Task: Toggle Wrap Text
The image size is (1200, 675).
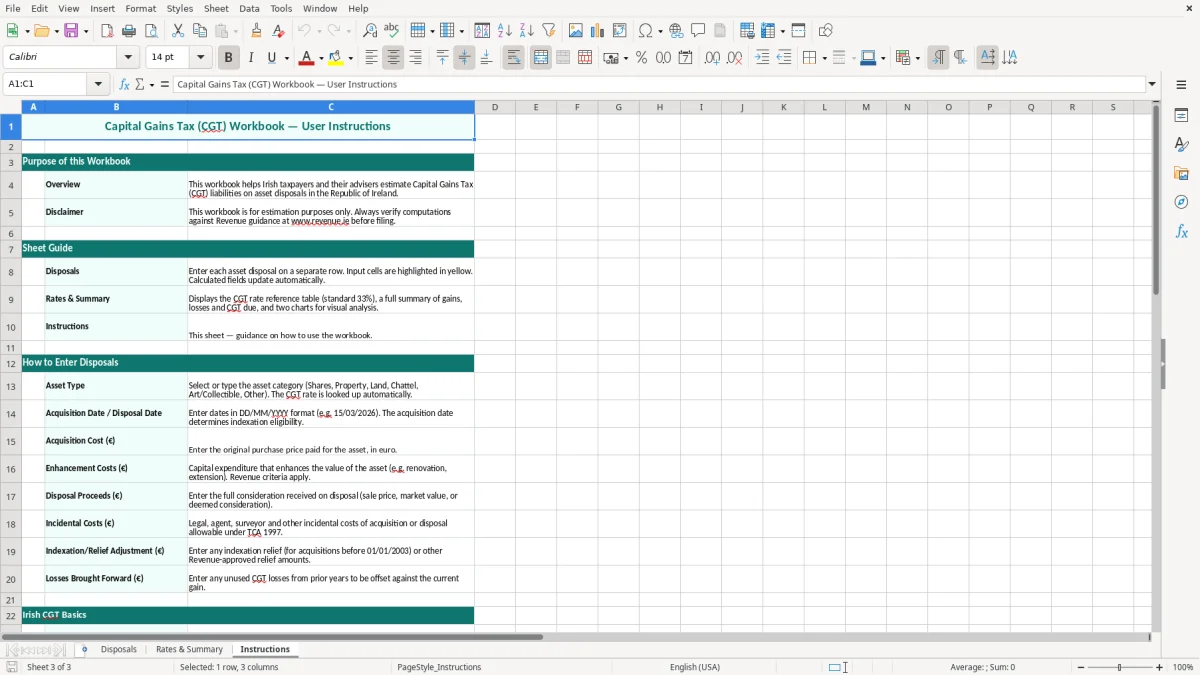Action: coord(513,58)
